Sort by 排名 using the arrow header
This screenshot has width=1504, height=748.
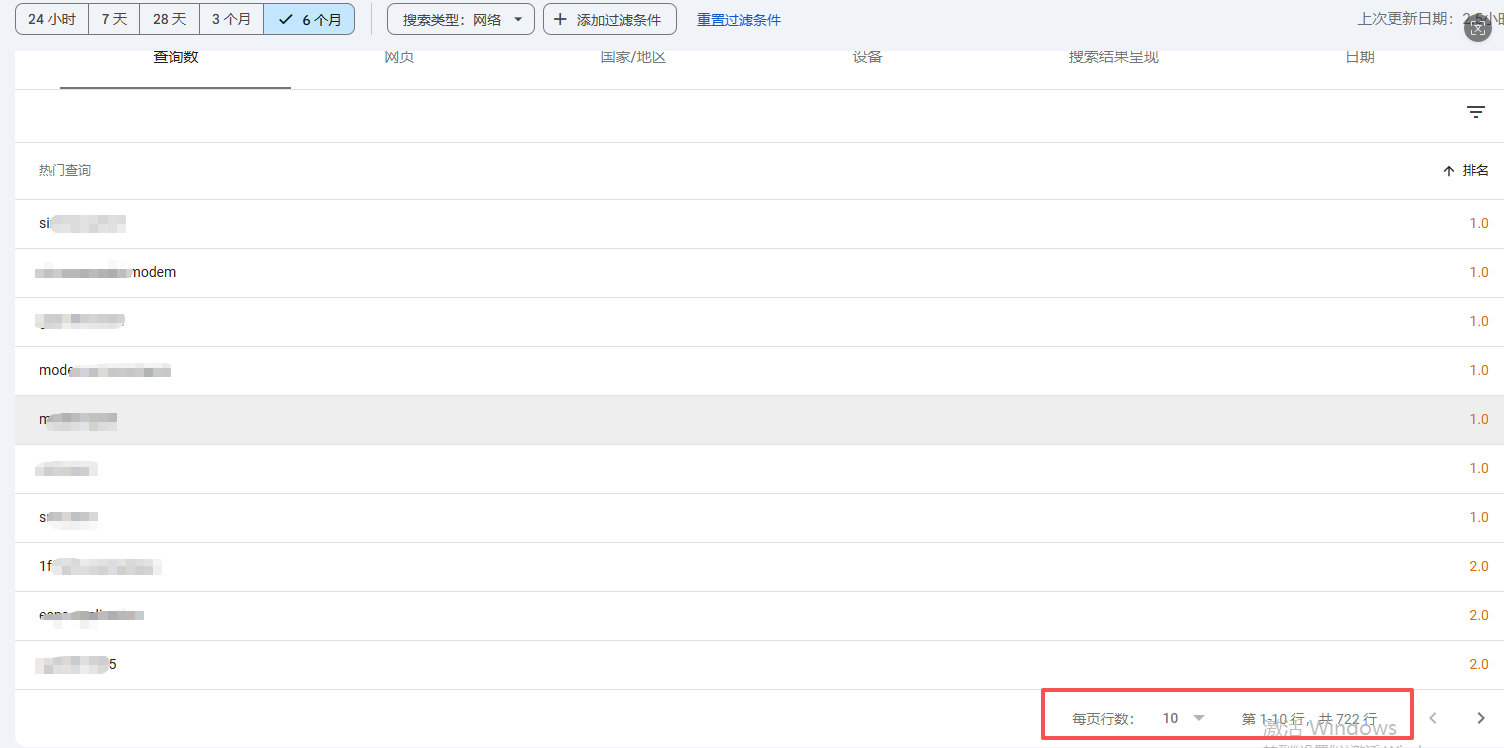point(1465,171)
